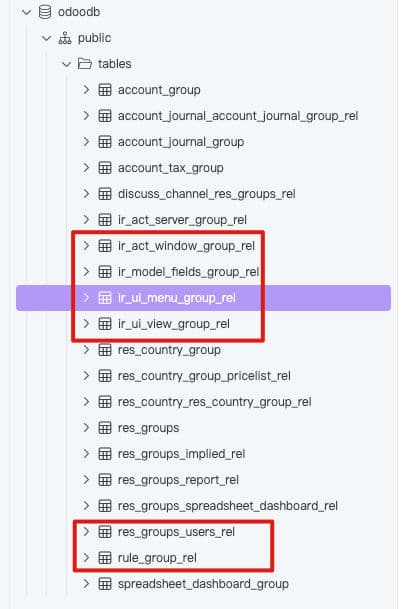This screenshot has height=609, width=418.
Task: Collapse the public schema node
Action: click(x=46, y=38)
